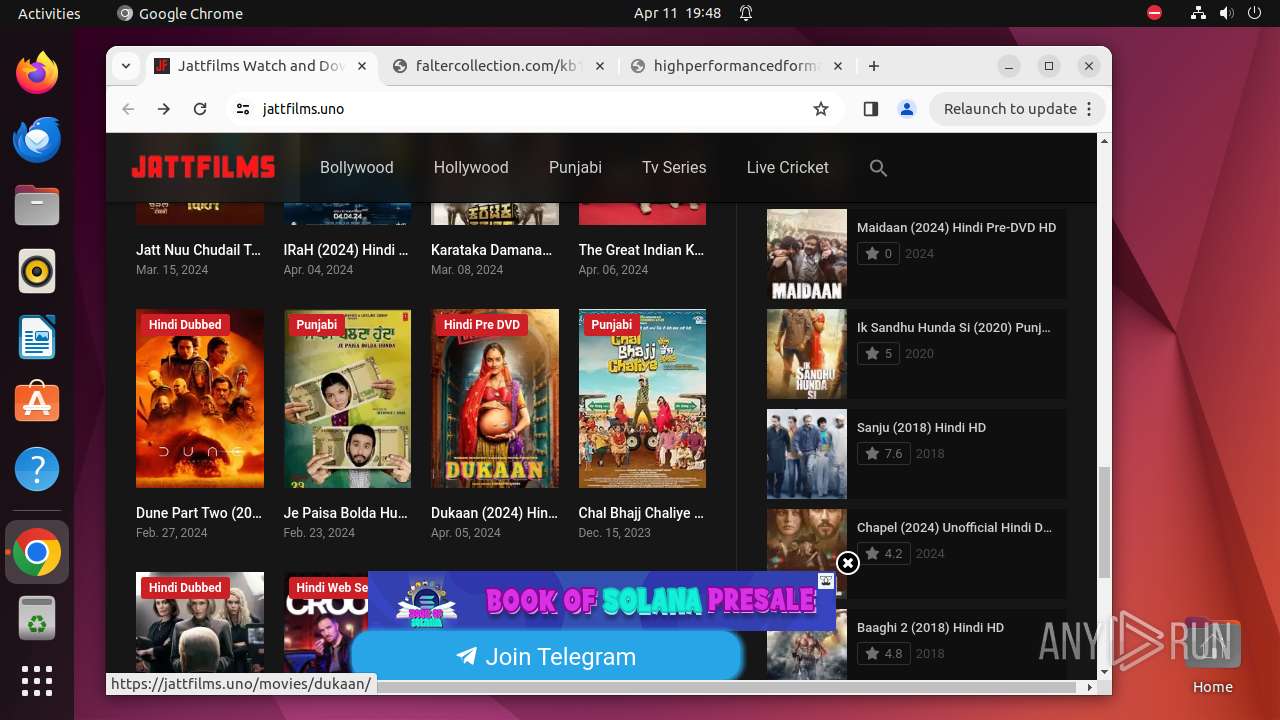Open the Relaunch to update menu
Viewport: 1280px width, 720px height.
pos(1017,109)
